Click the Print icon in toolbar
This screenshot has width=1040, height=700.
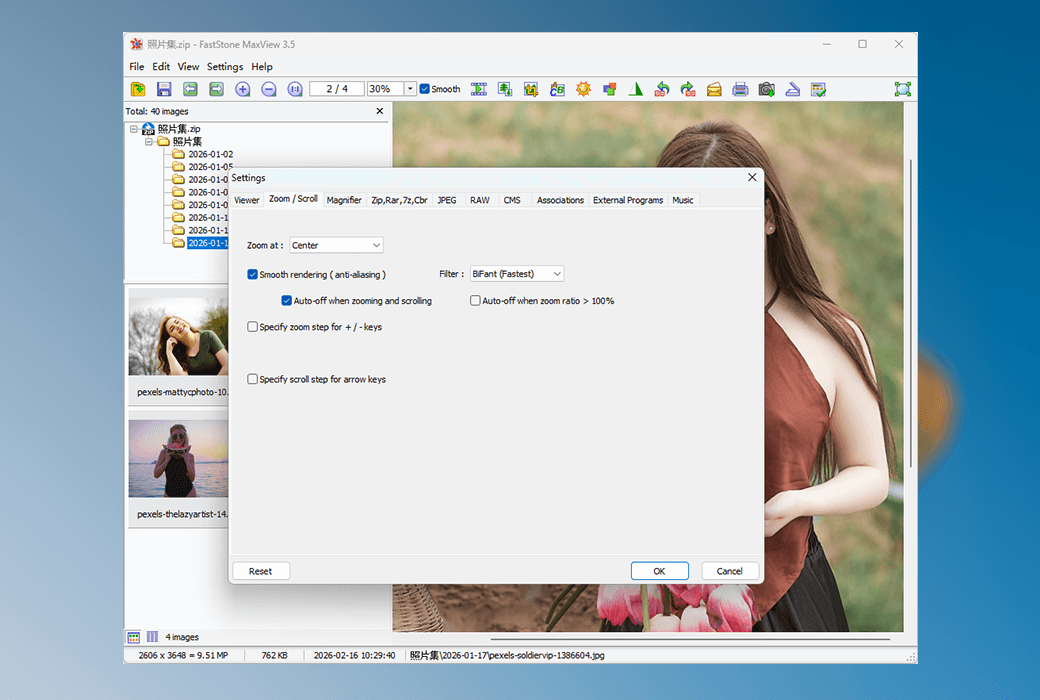pos(740,89)
